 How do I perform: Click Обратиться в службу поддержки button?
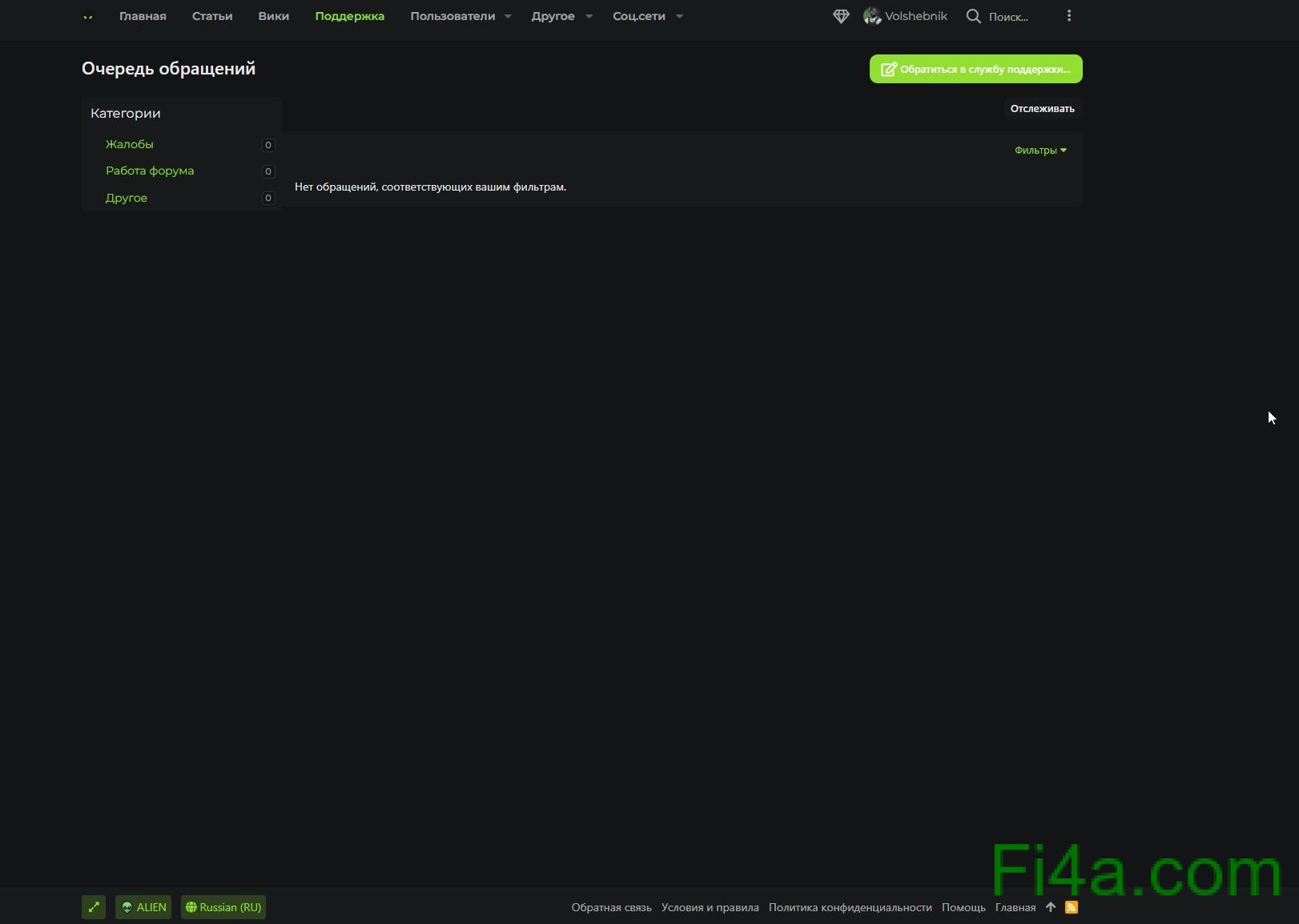[x=975, y=69]
